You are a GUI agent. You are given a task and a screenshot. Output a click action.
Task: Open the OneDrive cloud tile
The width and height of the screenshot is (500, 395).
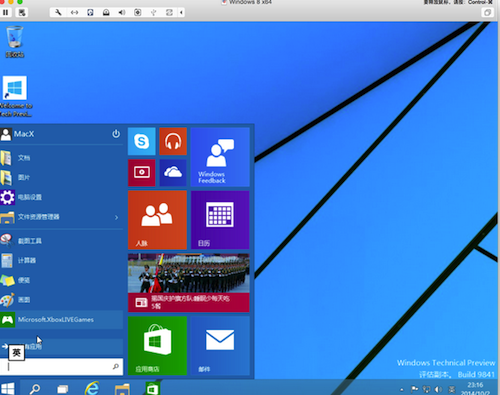(x=173, y=173)
